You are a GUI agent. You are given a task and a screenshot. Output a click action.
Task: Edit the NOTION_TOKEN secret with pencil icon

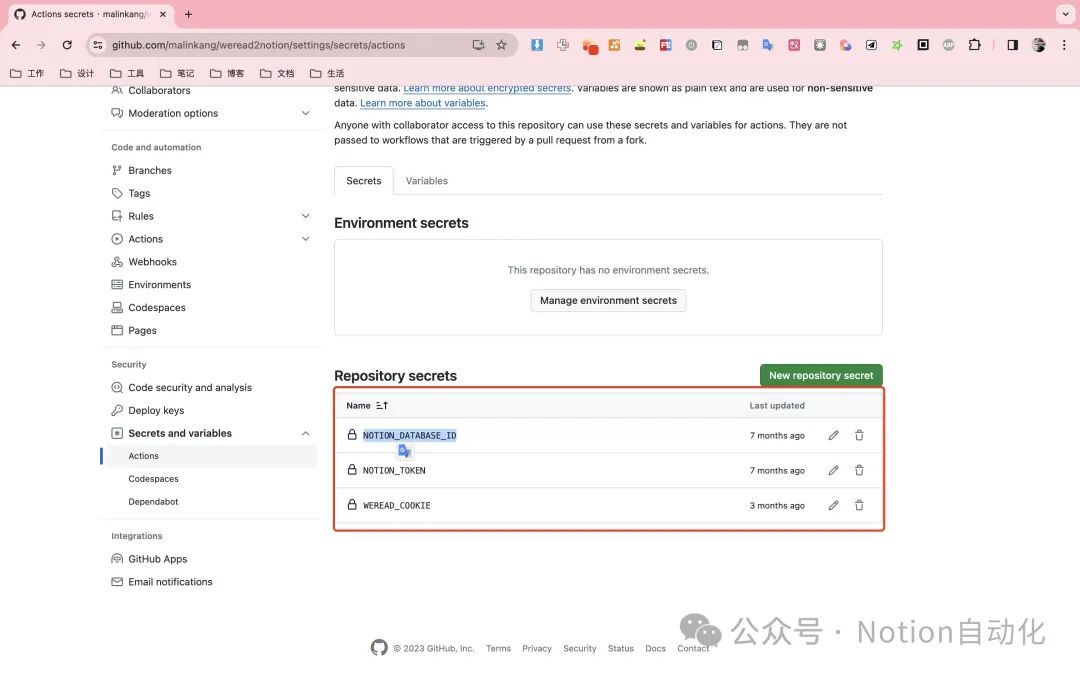(833, 470)
